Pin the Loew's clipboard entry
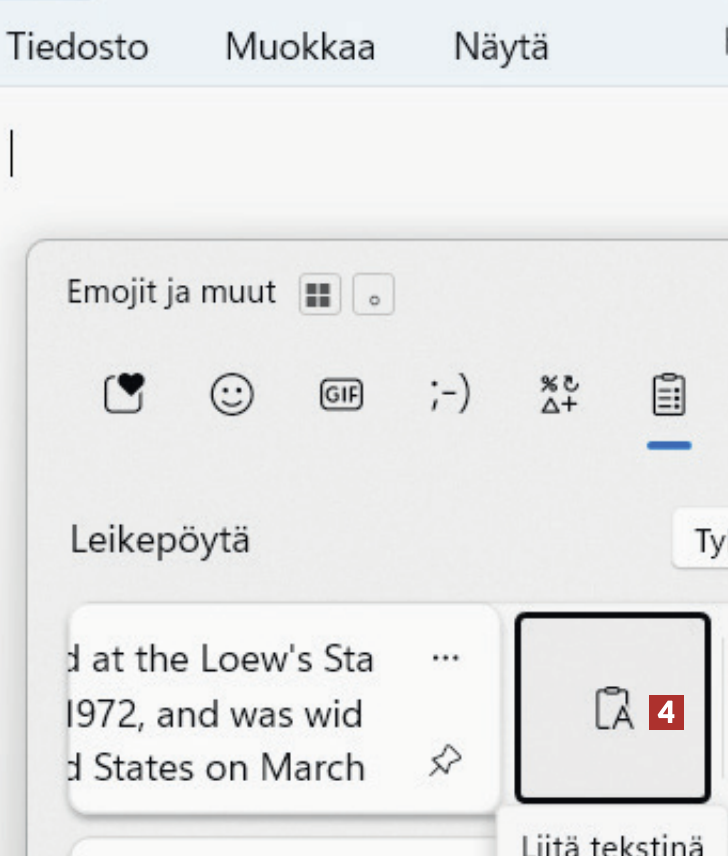728x856 pixels. (x=444, y=763)
